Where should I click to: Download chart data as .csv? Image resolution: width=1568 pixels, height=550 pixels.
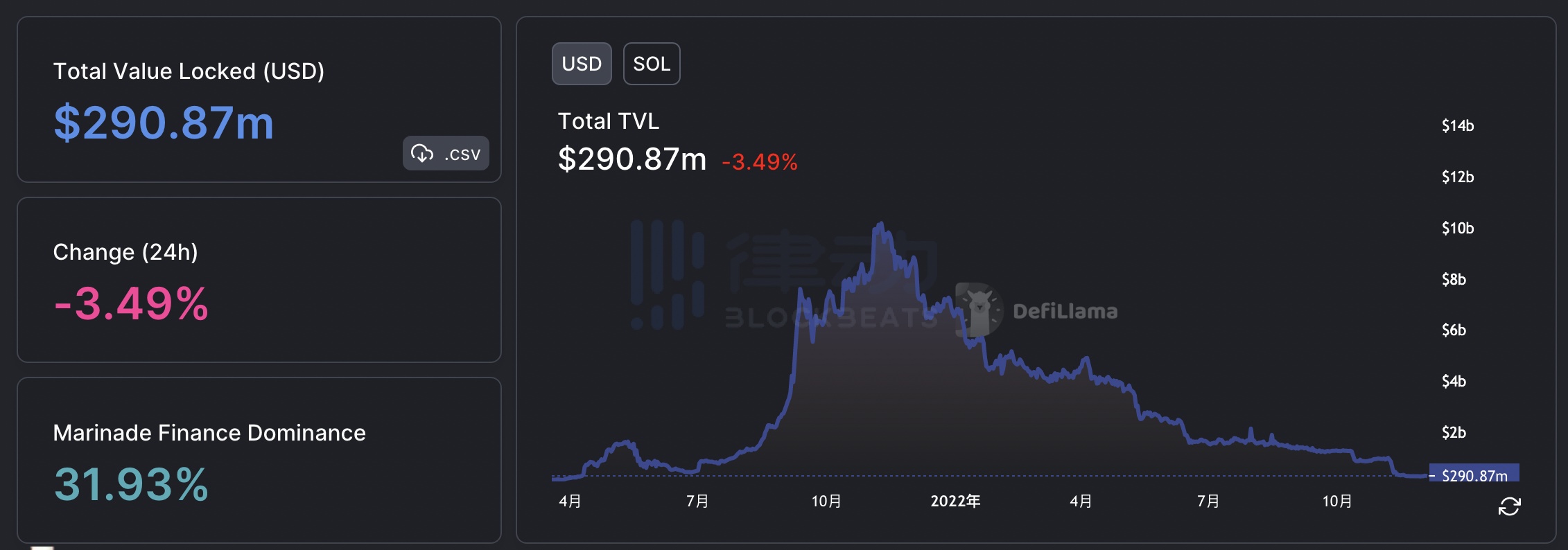[446, 154]
